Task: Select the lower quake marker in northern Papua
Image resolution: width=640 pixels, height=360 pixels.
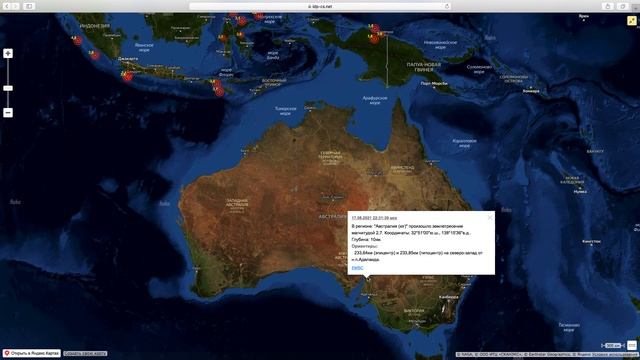Action: tap(374, 39)
